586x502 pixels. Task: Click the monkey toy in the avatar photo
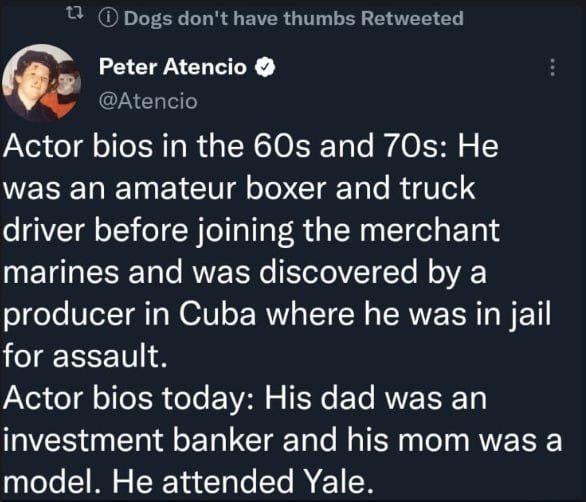coord(67,85)
